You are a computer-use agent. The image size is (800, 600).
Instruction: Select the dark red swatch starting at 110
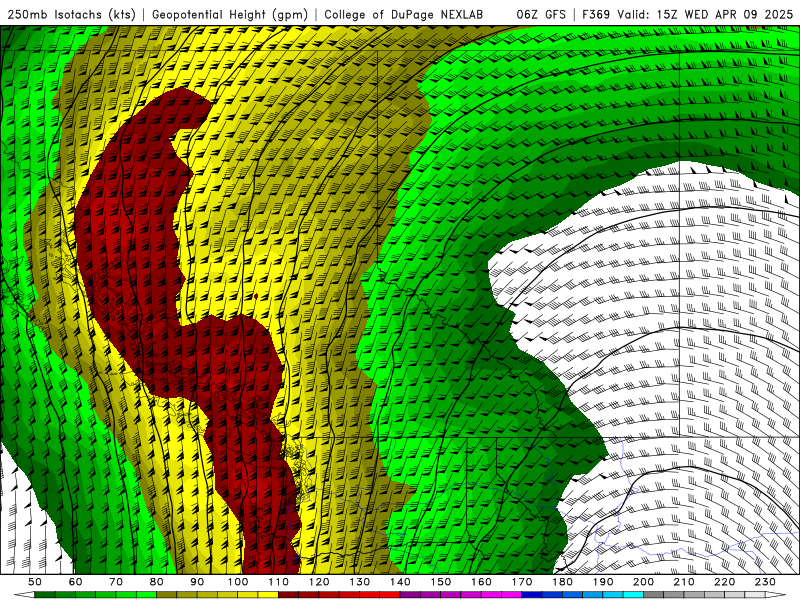[288, 595]
